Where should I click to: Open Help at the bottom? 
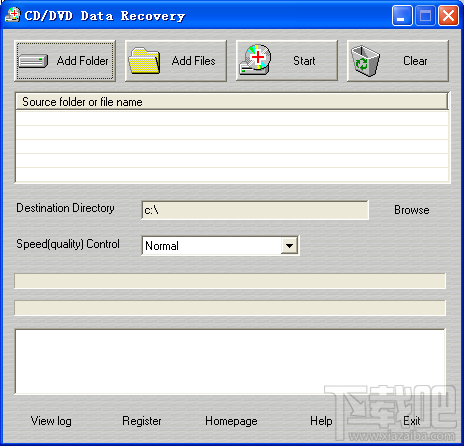(321, 421)
